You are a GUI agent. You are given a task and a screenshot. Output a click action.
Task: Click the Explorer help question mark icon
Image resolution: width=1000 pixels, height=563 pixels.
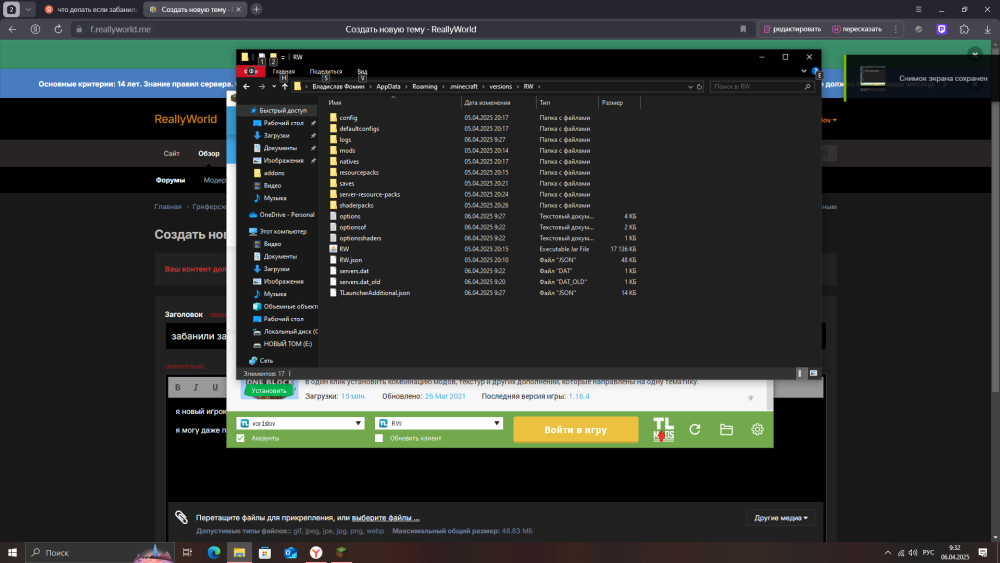tap(815, 71)
